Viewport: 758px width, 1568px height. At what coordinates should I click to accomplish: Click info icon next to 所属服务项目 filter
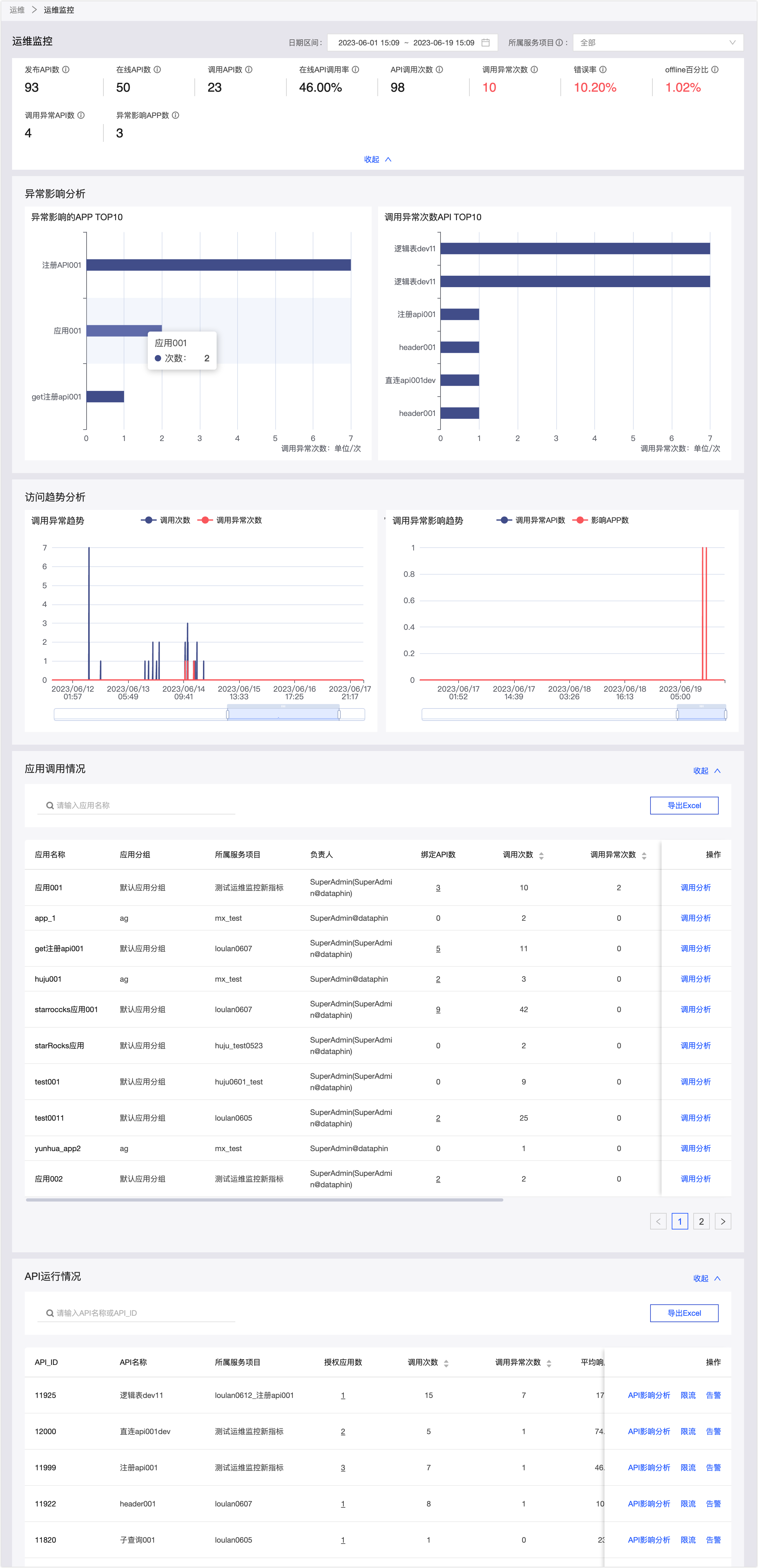[559, 43]
